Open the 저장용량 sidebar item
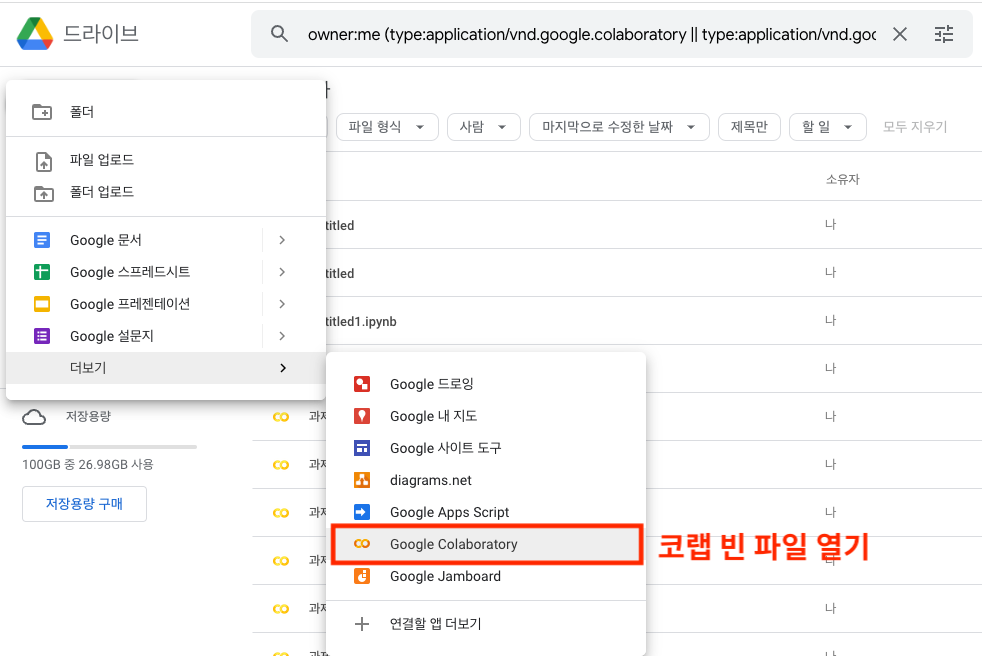Screen dimensions: 982x656 click(x=88, y=416)
